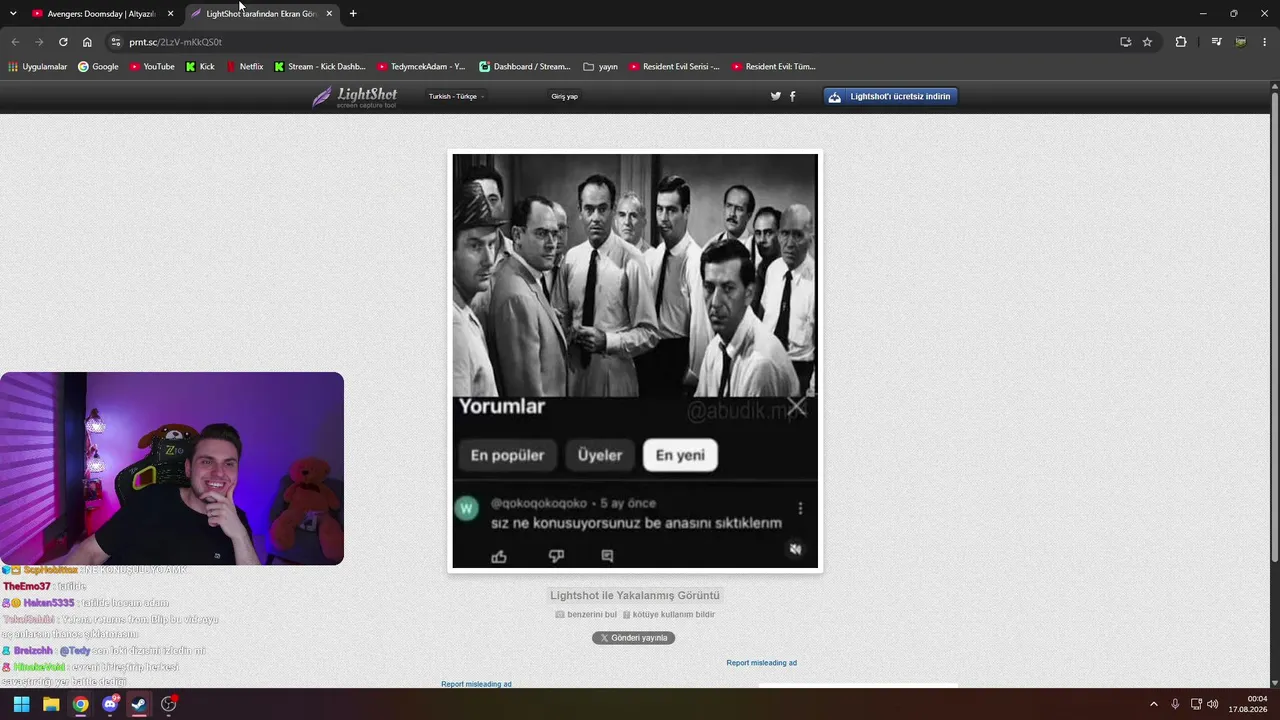1280x720 pixels.
Task: Go to the browser home page
Action: [x=87, y=42]
